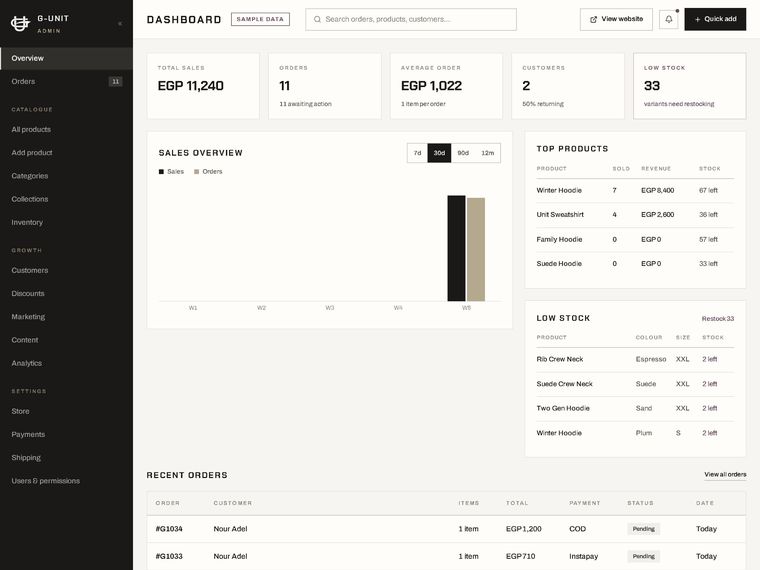Image resolution: width=760 pixels, height=570 pixels.
Task: Click the Sales legend black square
Action: tap(161, 172)
